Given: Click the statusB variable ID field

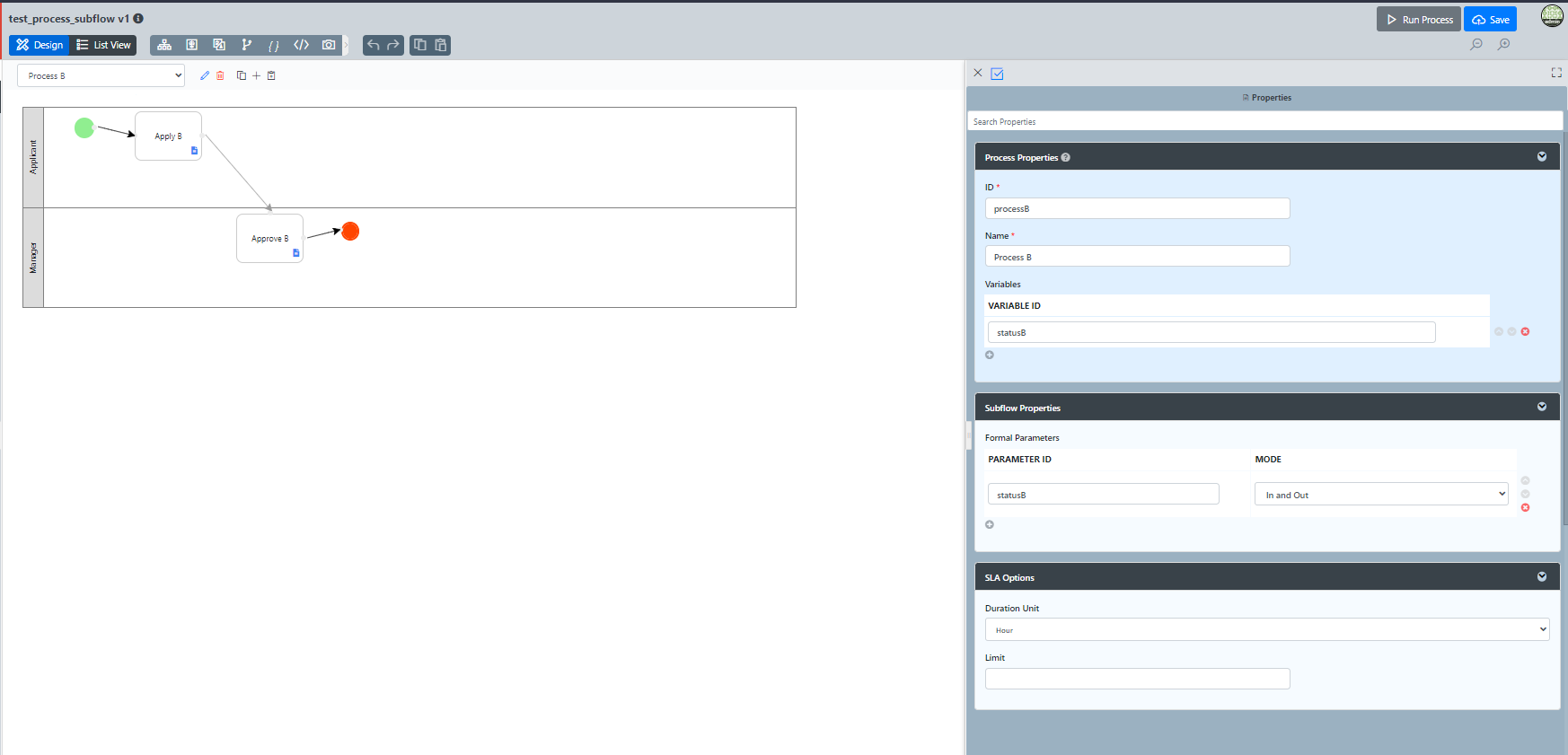Looking at the screenshot, I should pyautogui.click(x=1211, y=332).
